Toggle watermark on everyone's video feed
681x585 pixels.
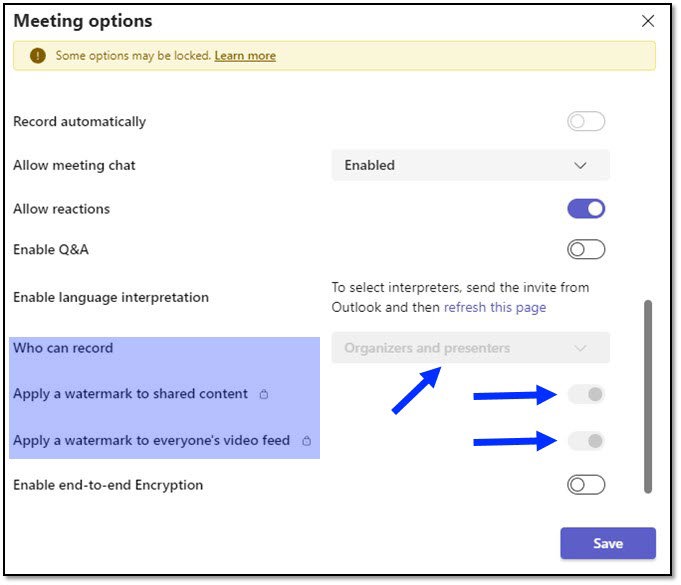586,440
